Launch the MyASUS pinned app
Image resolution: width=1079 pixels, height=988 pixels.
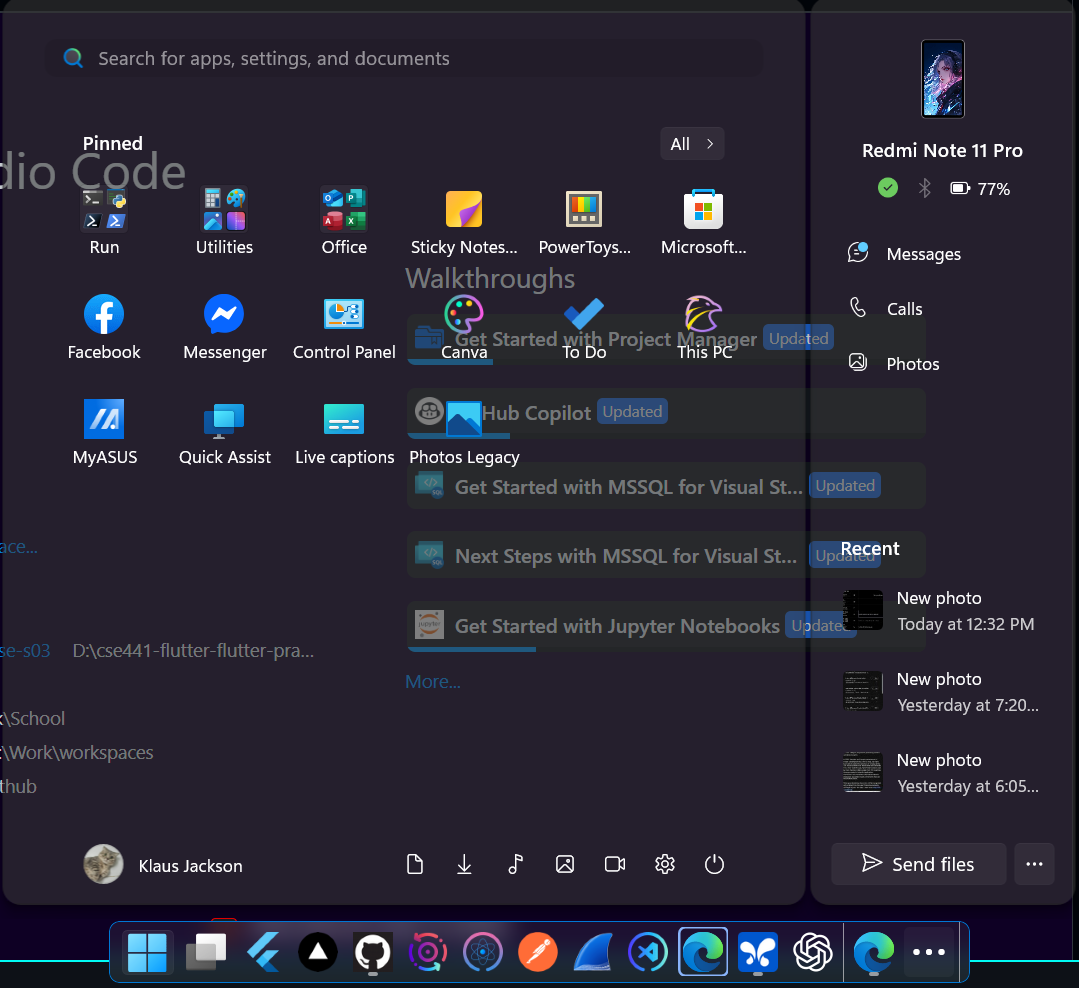(105, 432)
